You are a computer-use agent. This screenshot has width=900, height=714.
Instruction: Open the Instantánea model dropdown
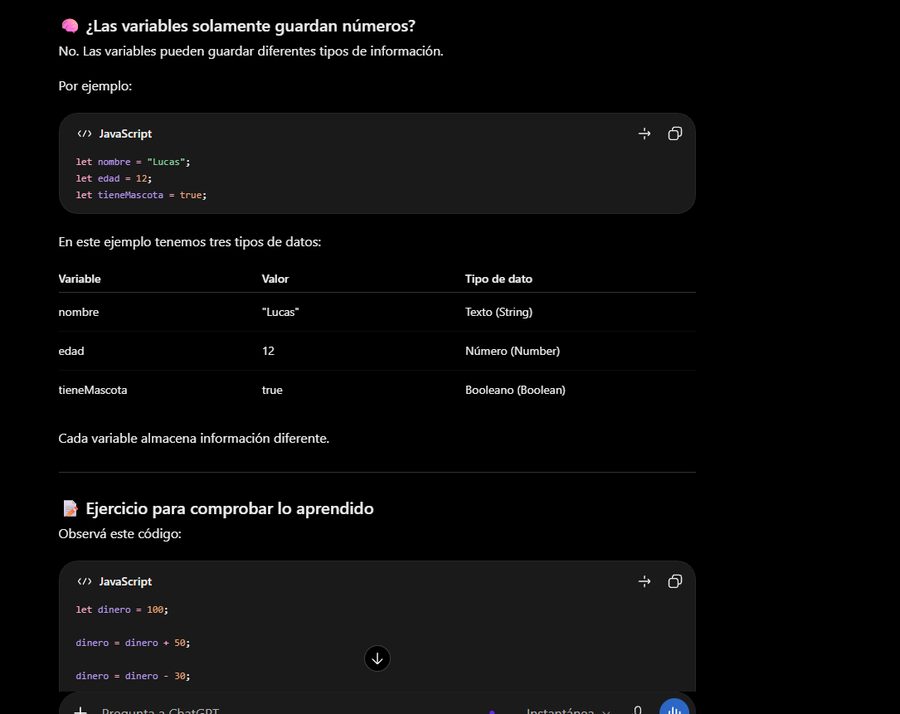[x=568, y=711]
